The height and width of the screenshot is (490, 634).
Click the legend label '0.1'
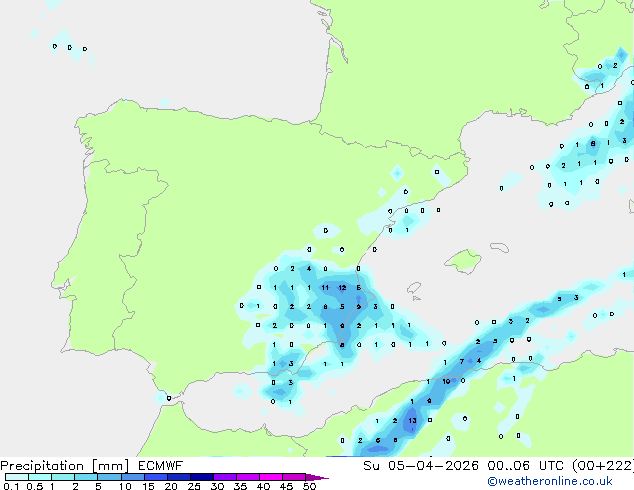pos(11,486)
